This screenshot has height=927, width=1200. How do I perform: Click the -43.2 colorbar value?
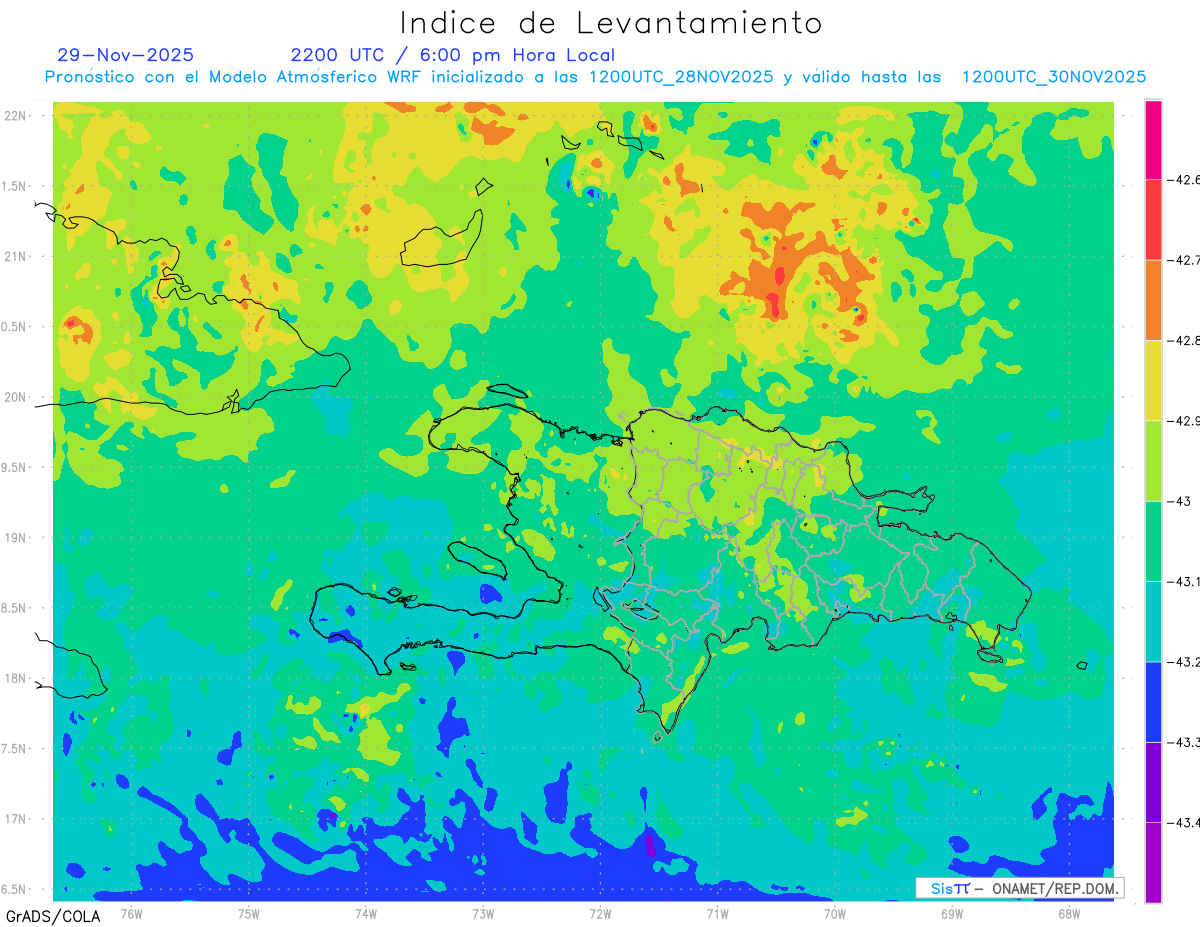point(1185,662)
